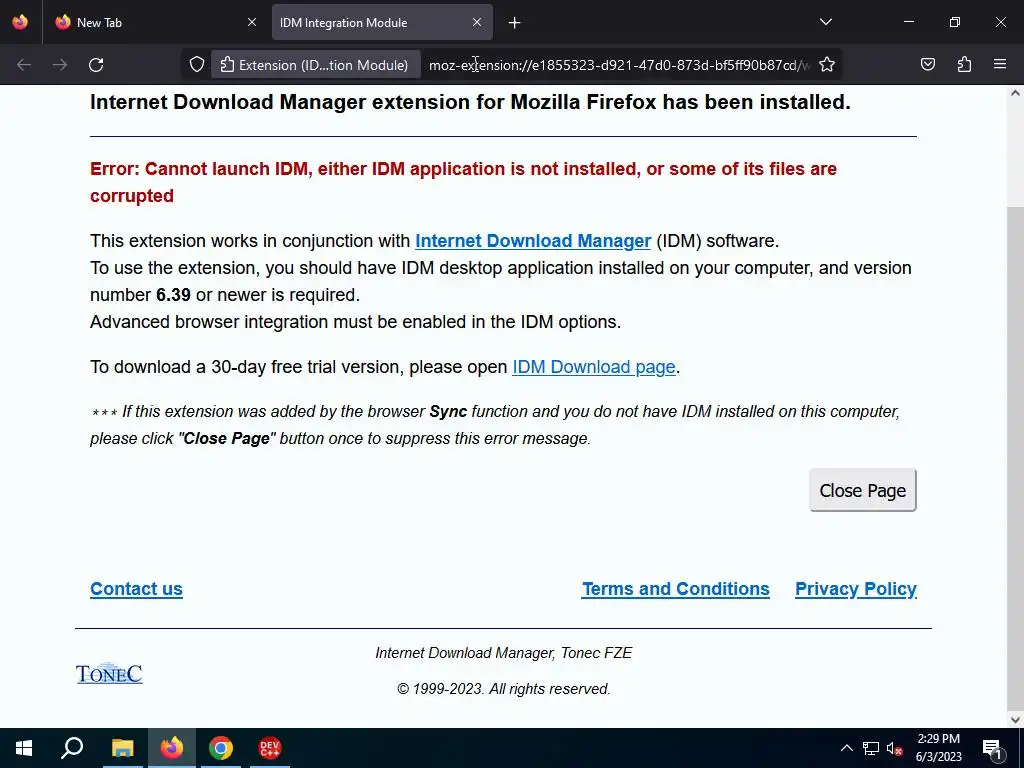This screenshot has height=768, width=1024.
Task: Launch Google Chrome from taskbar
Action: 221,748
